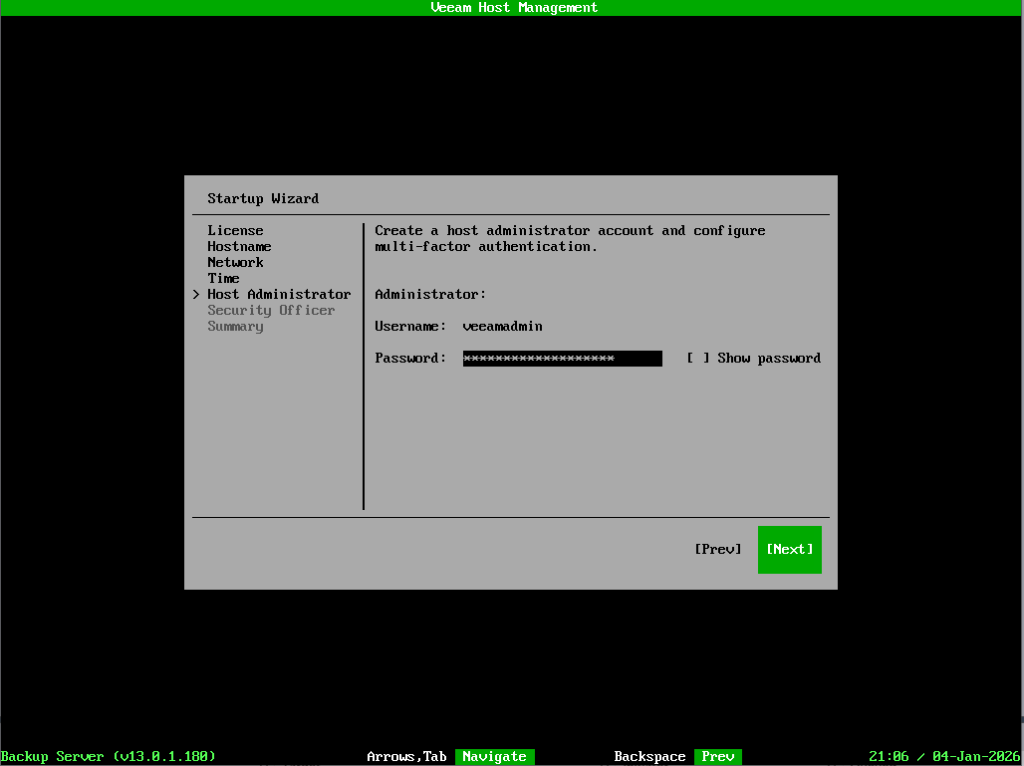Click the Summary wizard step
Viewport: 1024px width, 766px height.
(x=235, y=326)
